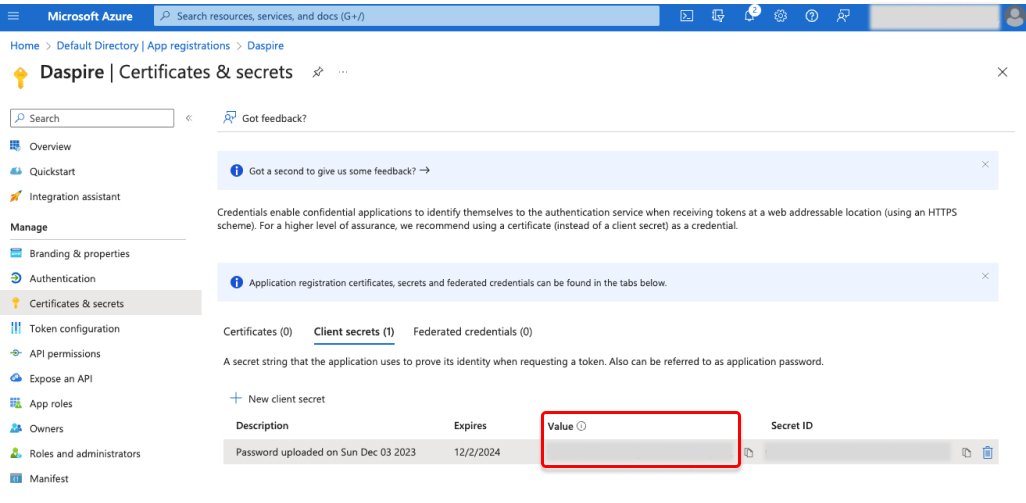Focus the global search resources field
1026x503 pixels.
pyautogui.click(x=406, y=16)
